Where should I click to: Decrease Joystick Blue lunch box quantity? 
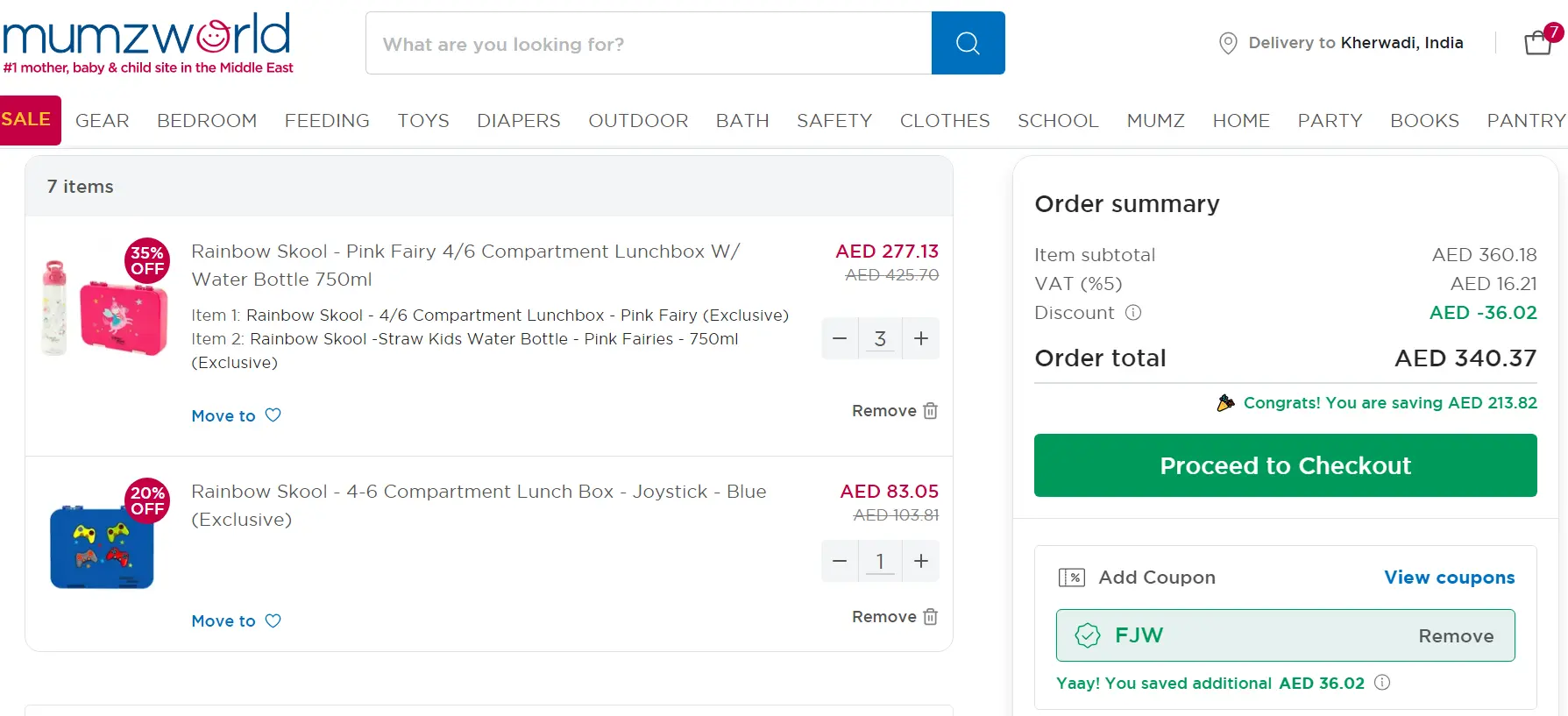coord(840,561)
